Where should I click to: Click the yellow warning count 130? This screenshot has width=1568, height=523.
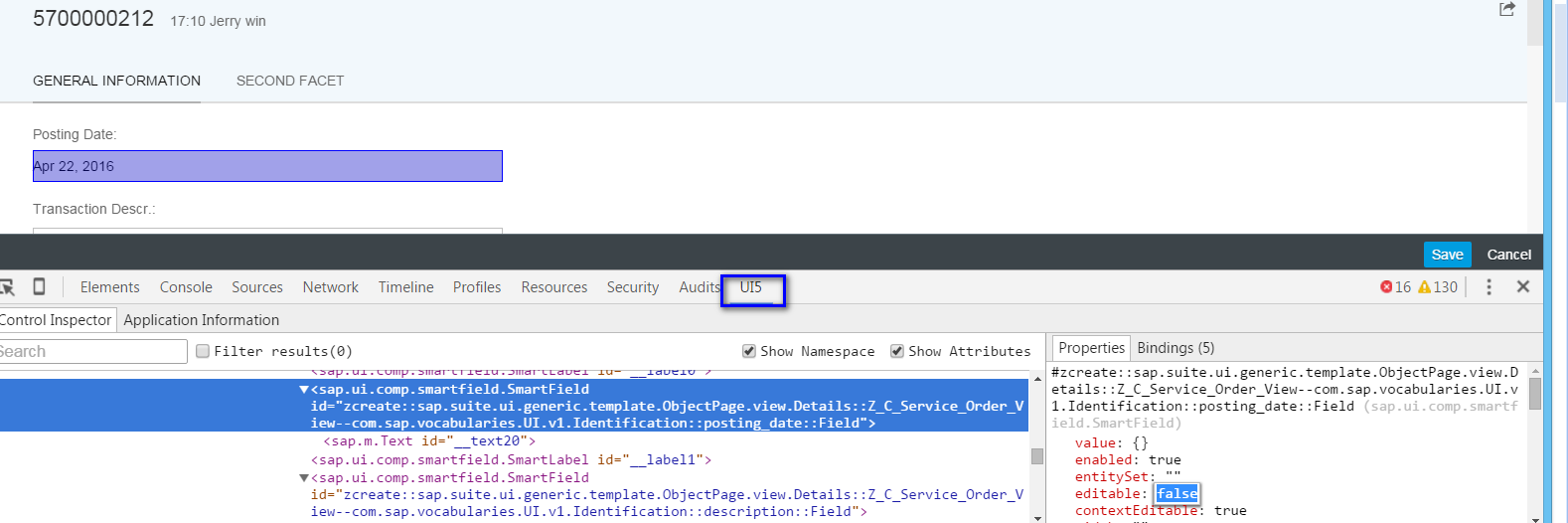pyautogui.click(x=1438, y=286)
